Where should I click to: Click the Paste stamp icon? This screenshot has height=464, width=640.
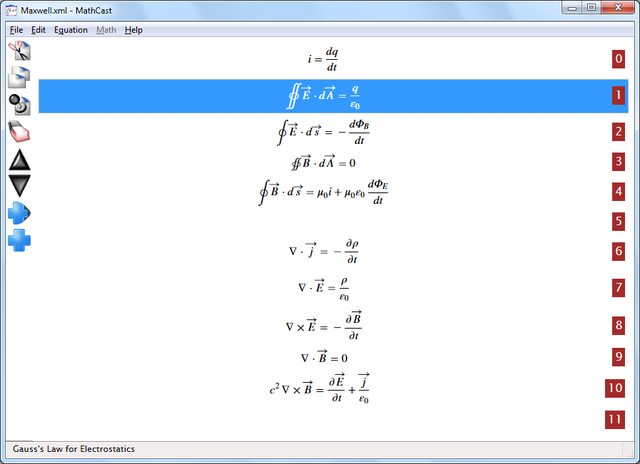click(x=19, y=105)
